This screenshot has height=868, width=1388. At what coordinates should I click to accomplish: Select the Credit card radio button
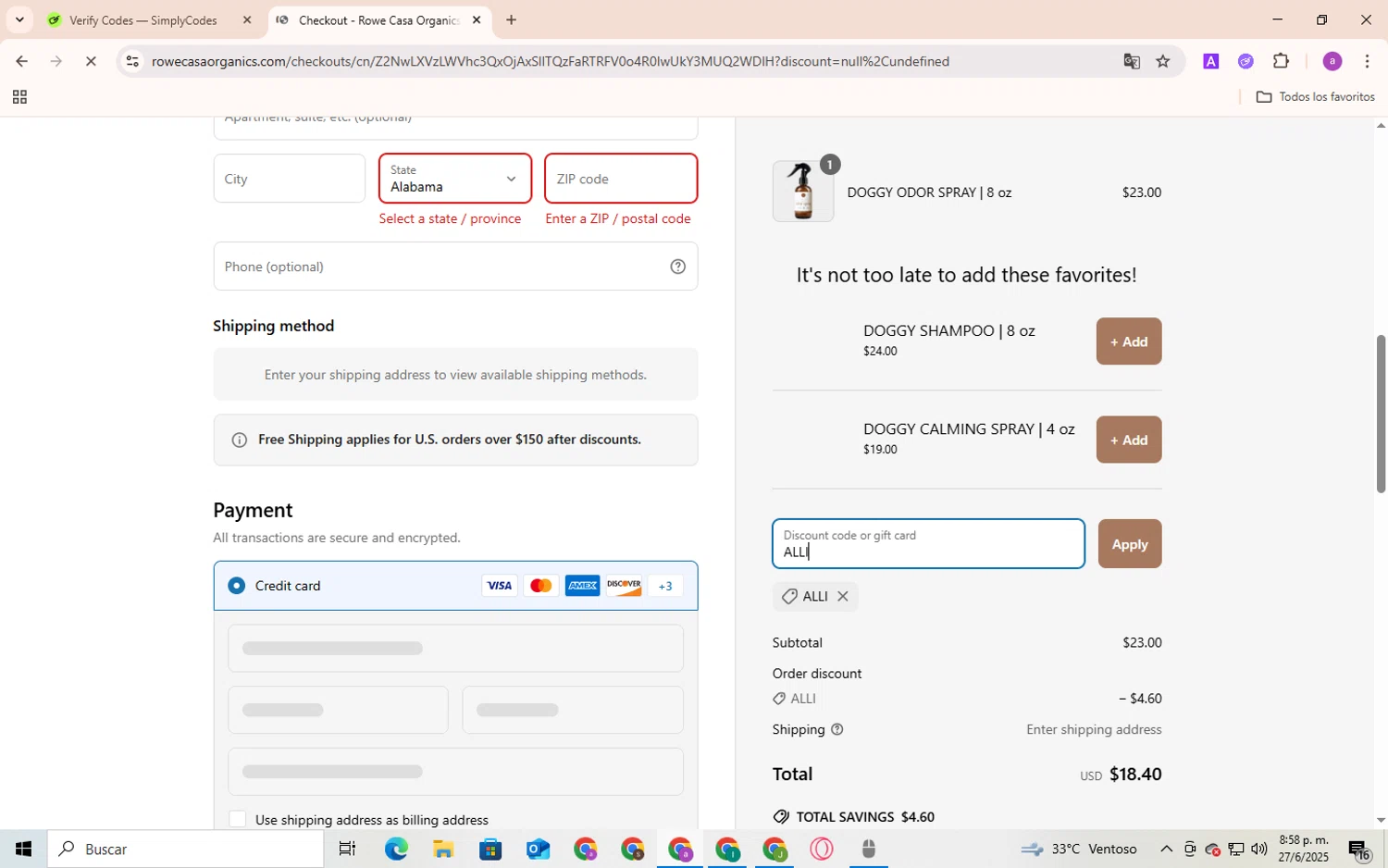[237, 586]
